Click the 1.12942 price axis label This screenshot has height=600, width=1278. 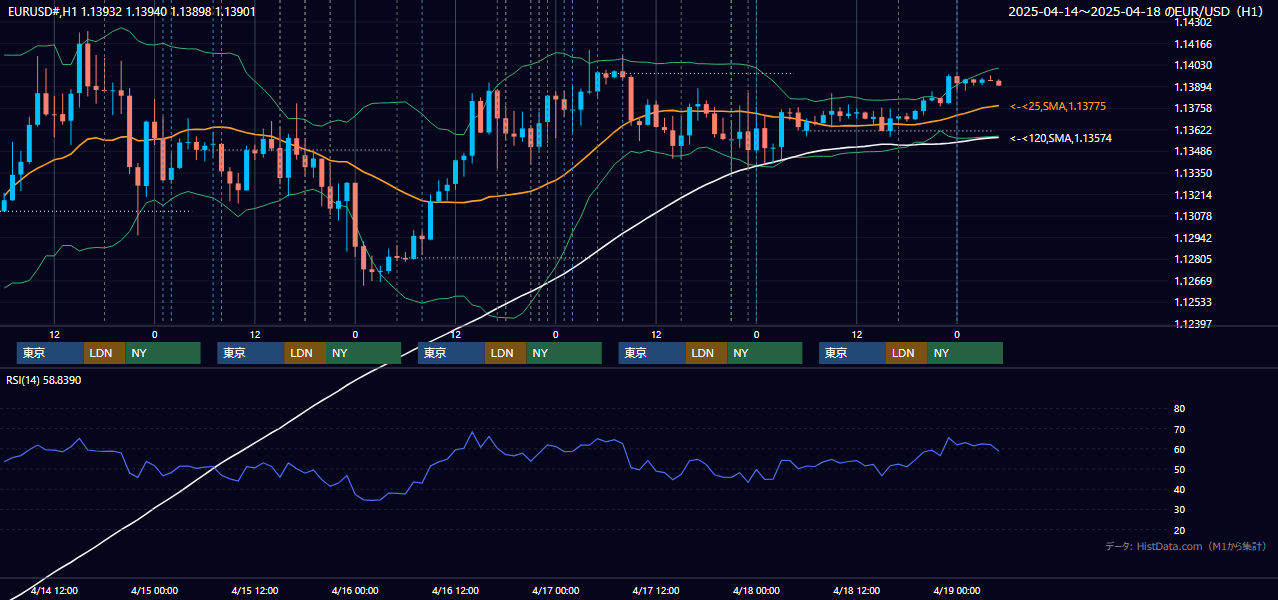tap(1192, 238)
